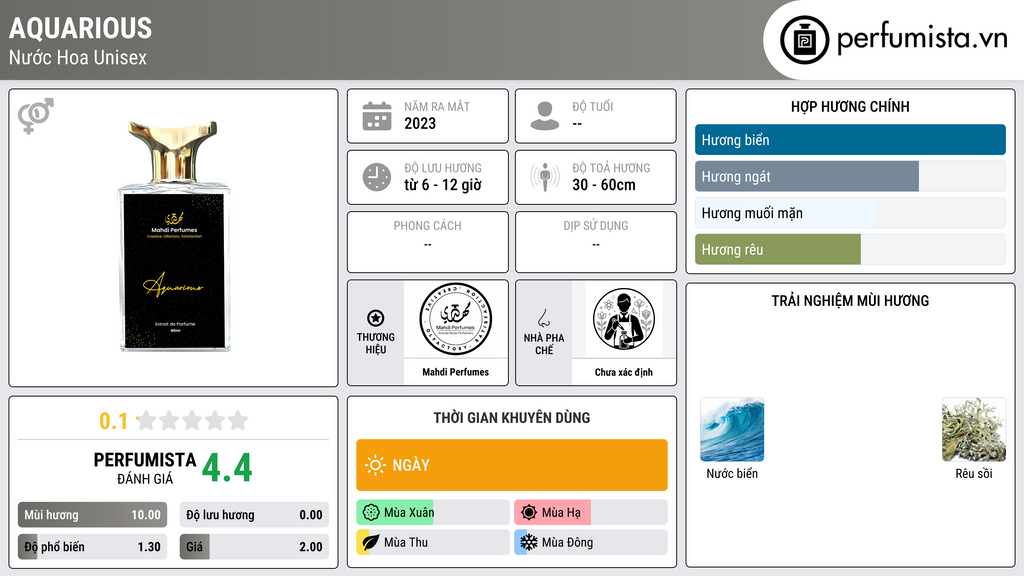Select the Hương biển accord bar
1024x576 pixels.
click(850, 140)
